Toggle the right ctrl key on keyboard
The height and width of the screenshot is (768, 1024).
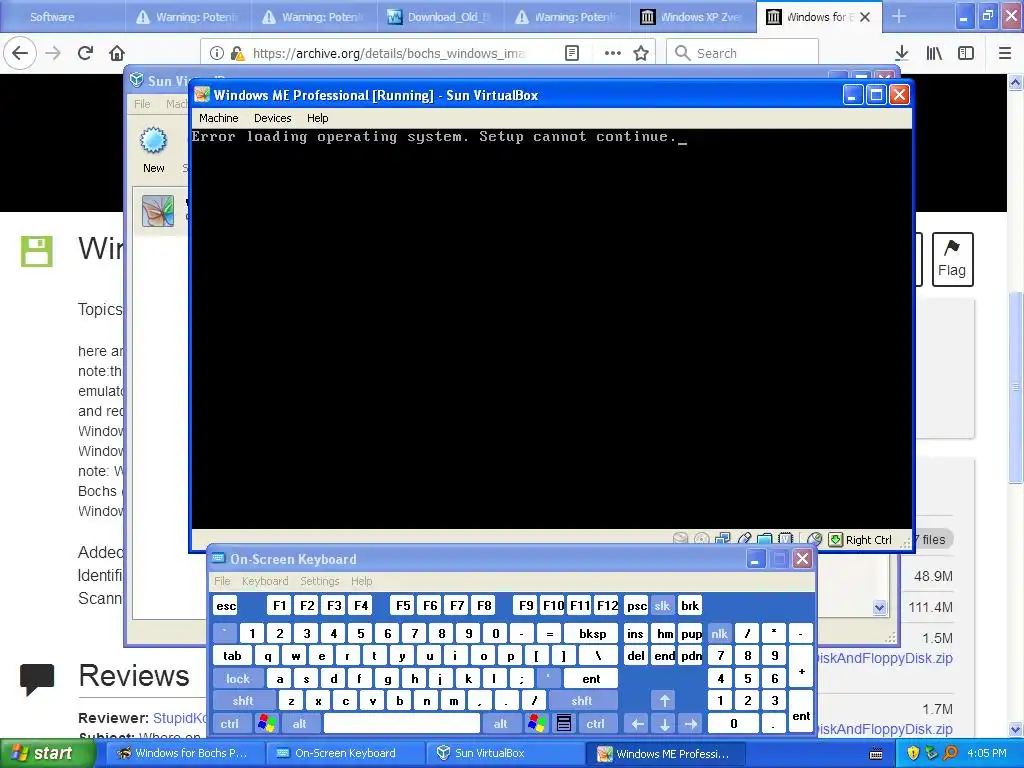click(x=595, y=723)
